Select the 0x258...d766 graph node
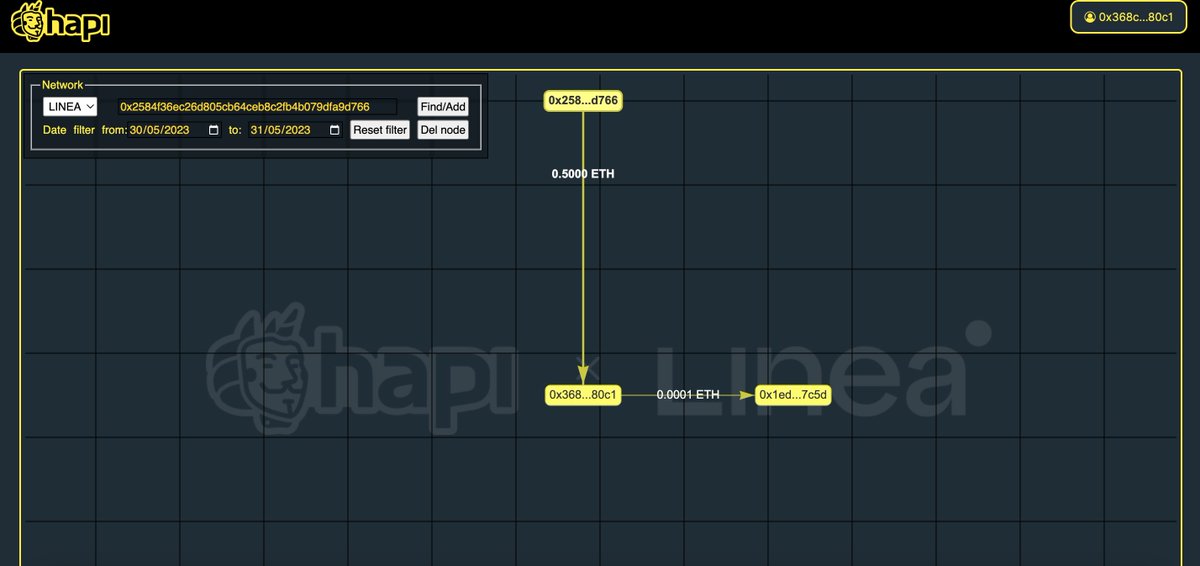Image resolution: width=1200 pixels, height=566 pixels. (x=584, y=100)
